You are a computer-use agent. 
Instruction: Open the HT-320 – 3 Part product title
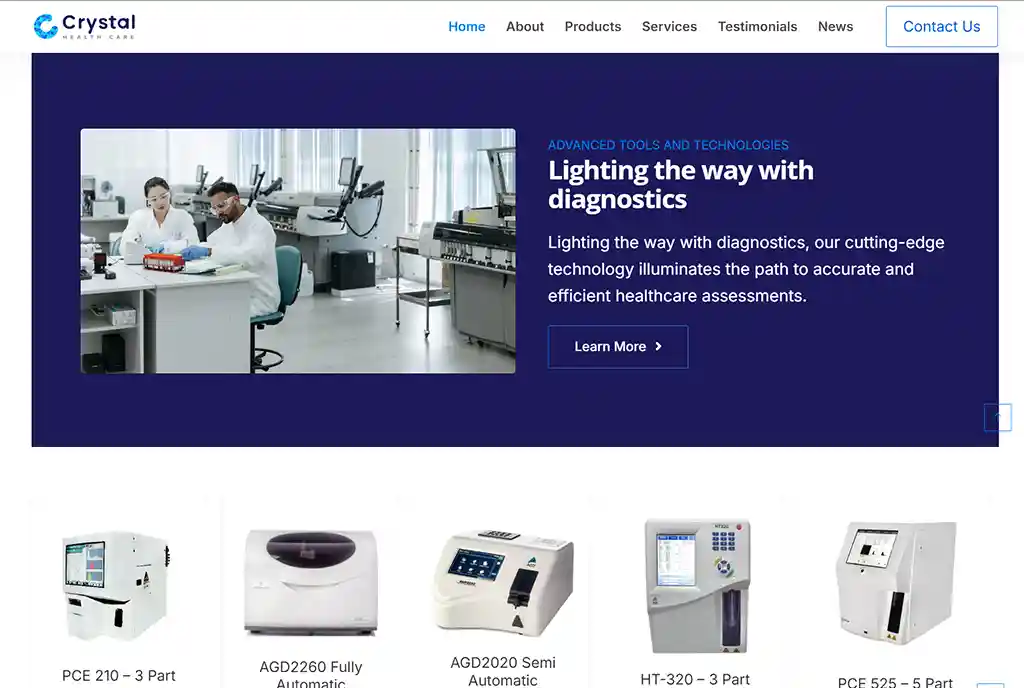click(x=695, y=680)
